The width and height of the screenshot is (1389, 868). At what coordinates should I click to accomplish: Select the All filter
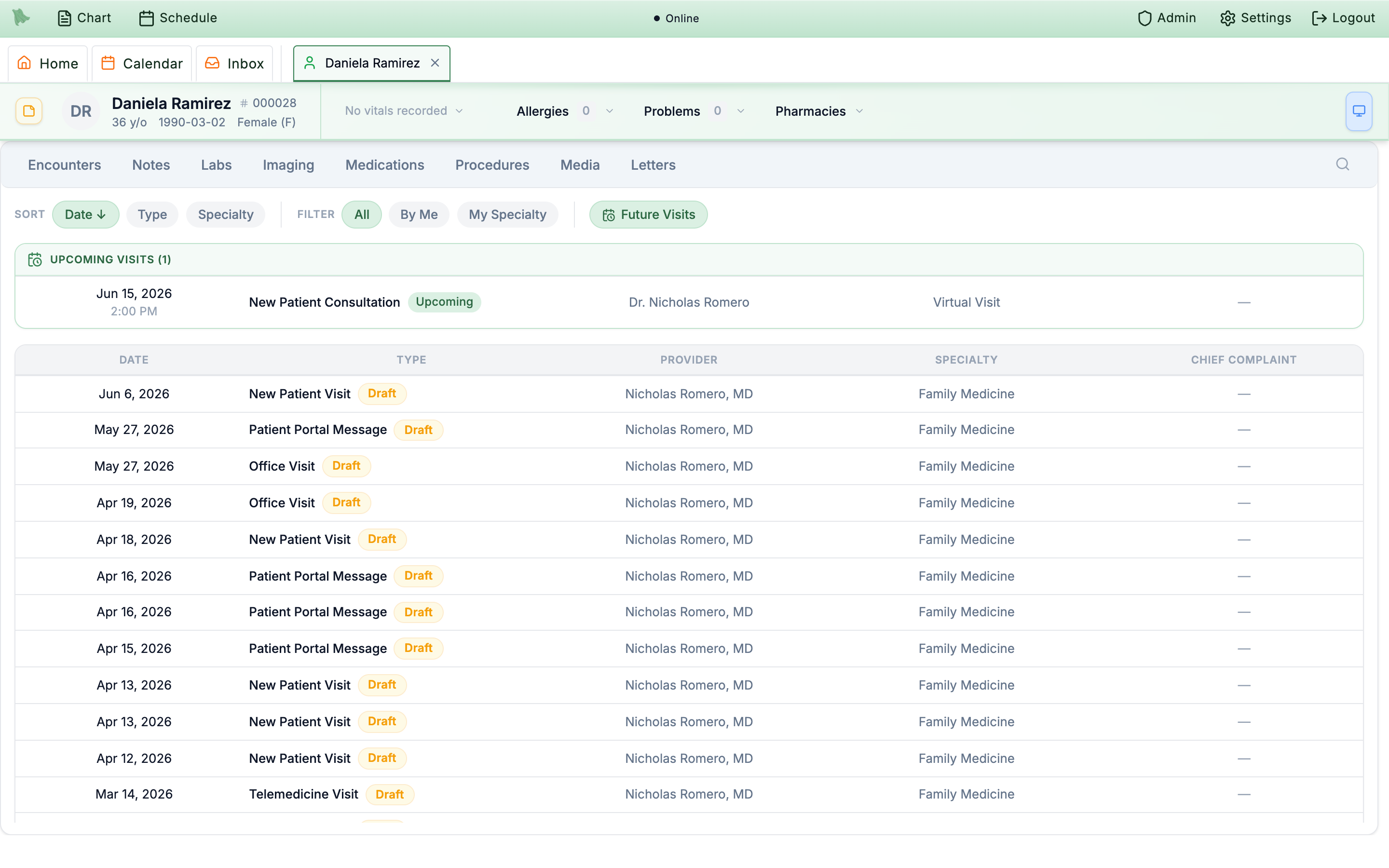coord(362,214)
